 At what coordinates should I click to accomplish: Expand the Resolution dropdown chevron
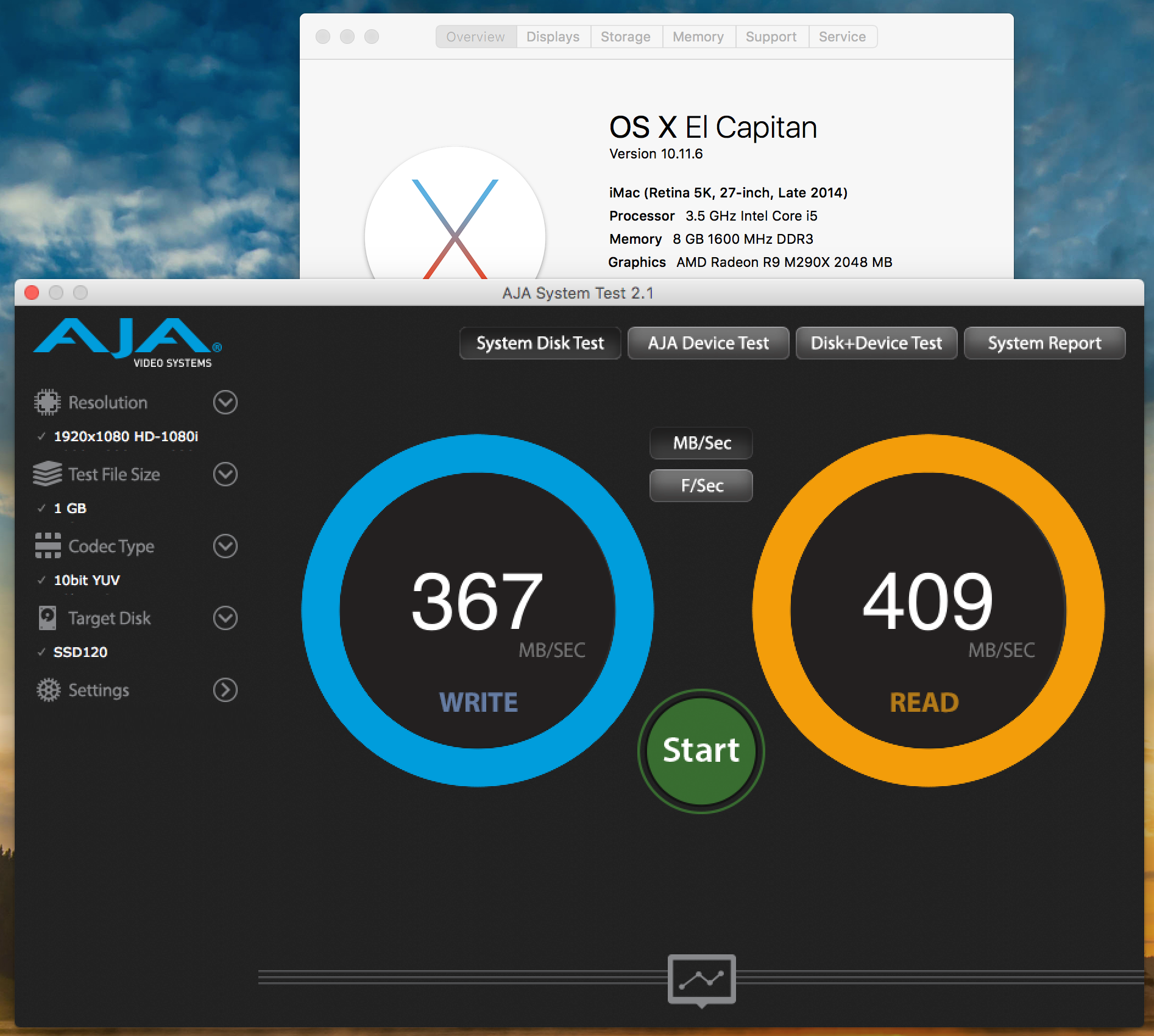(225, 402)
